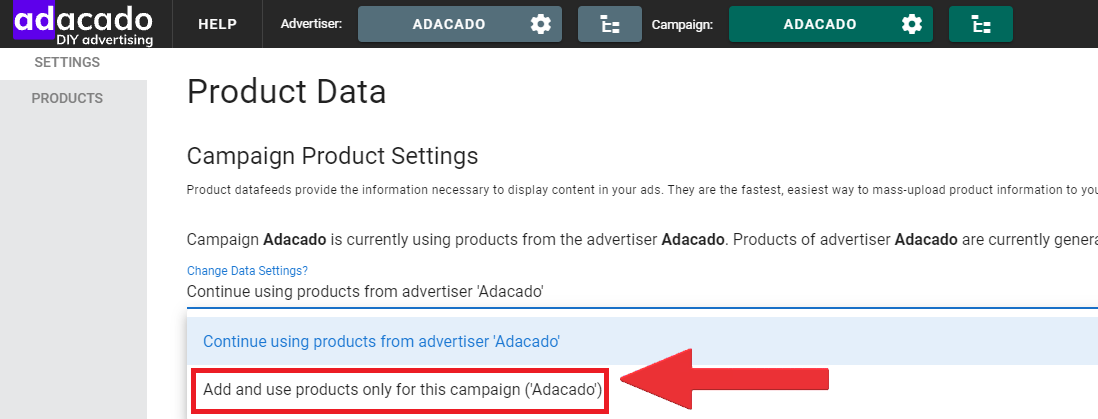Click the 'Advertiser:' label
This screenshot has height=419, width=1098.
311,25
